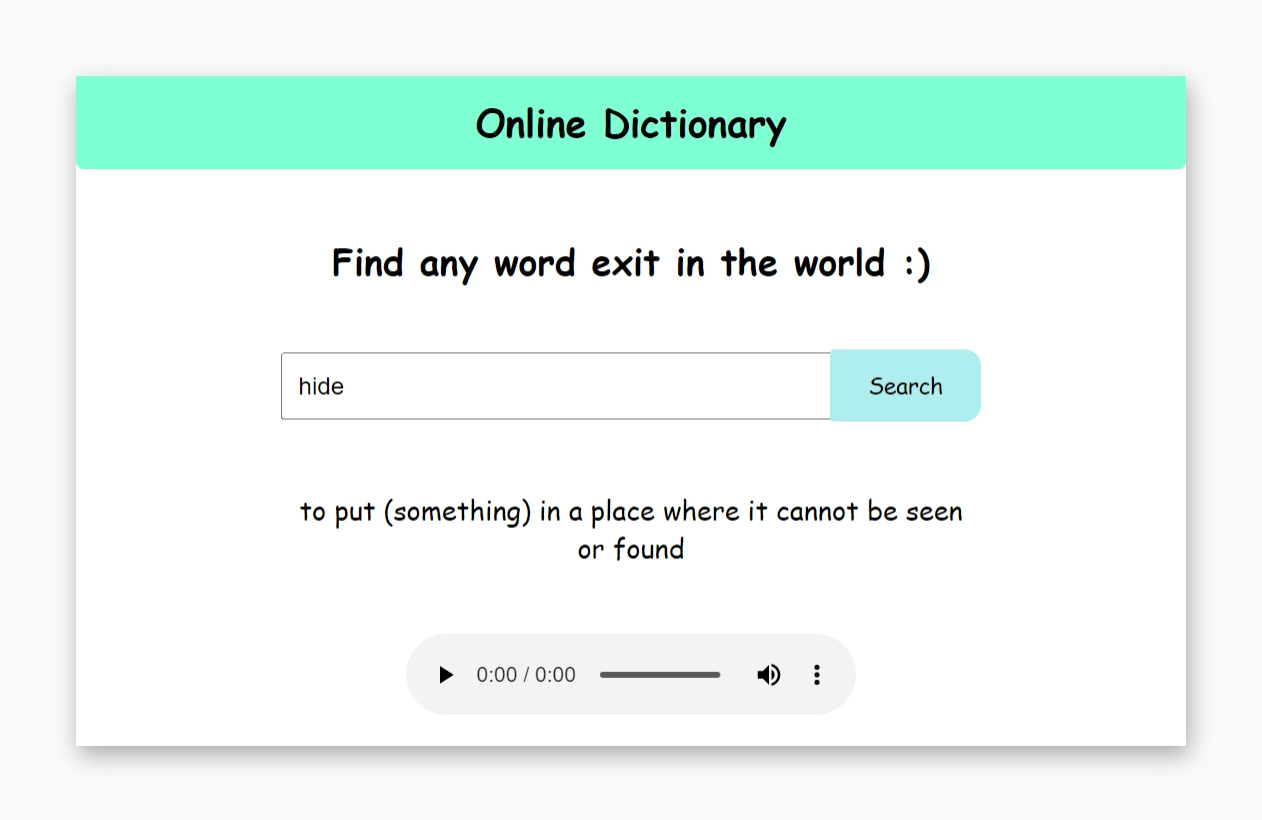Click the 0:00 / 0:00 time display

(526, 675)
